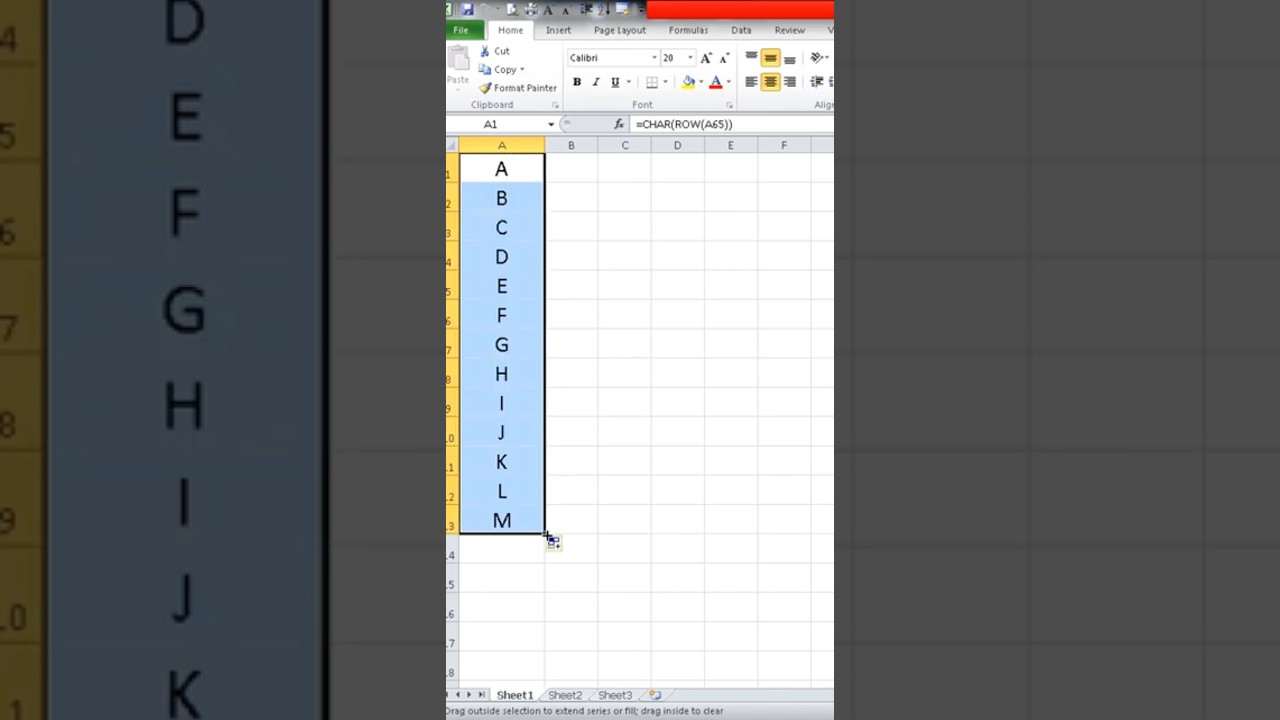Click the previous sheet navigation arrow
1280x720 pixels.
(458, 694)
